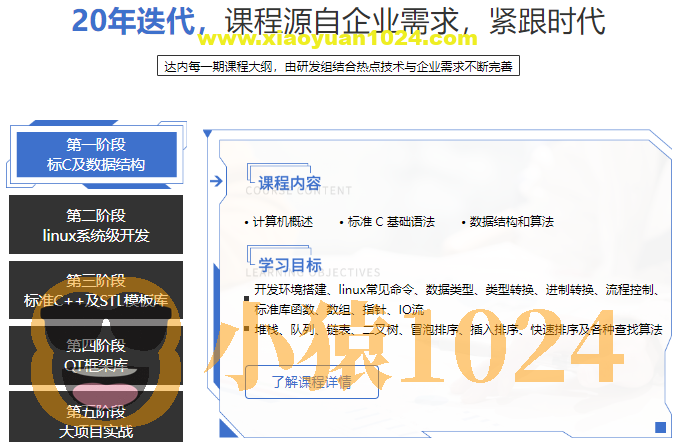Viewport: 675px width, 442px height.
Task: Click the blue right arrow beside 课程内容
Action: [x=215, y=181]
